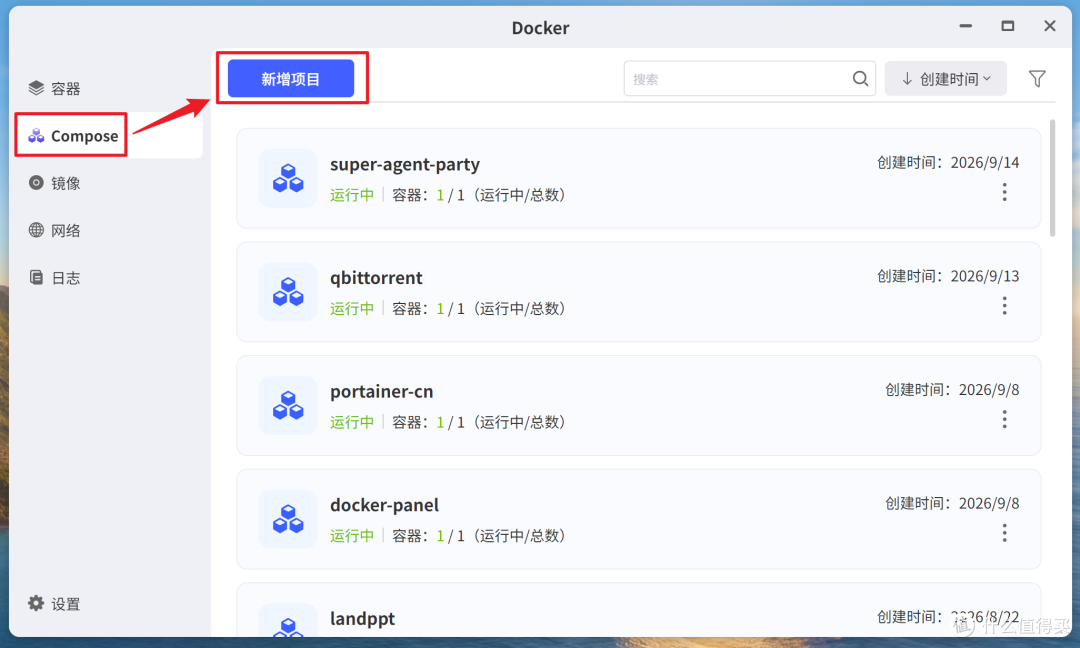Image resolution: width=1080 pixels, height=648 pixels.
Task: Click 运行中 status of docker-panel
Action: [x=352, y=536]
